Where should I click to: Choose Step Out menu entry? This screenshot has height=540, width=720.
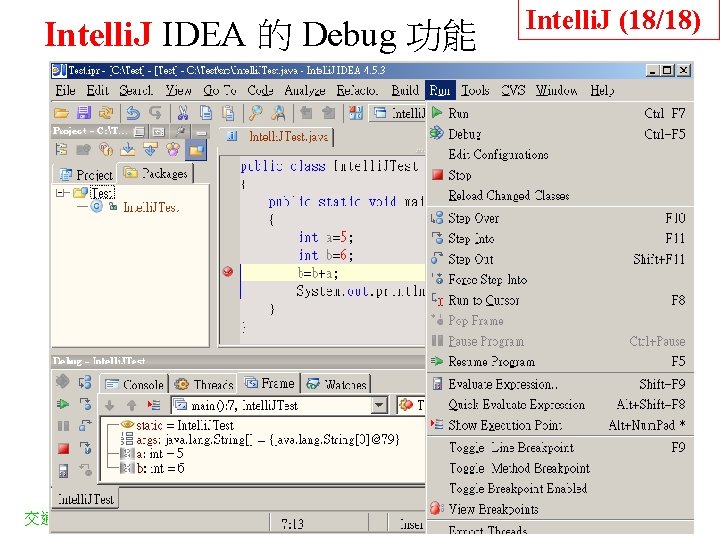559,259
